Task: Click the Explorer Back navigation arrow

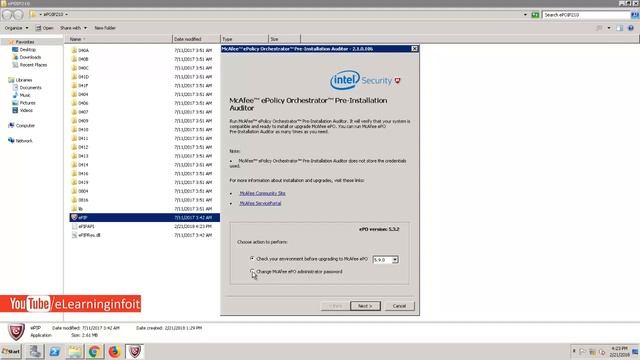Action: tap(7, 15)
